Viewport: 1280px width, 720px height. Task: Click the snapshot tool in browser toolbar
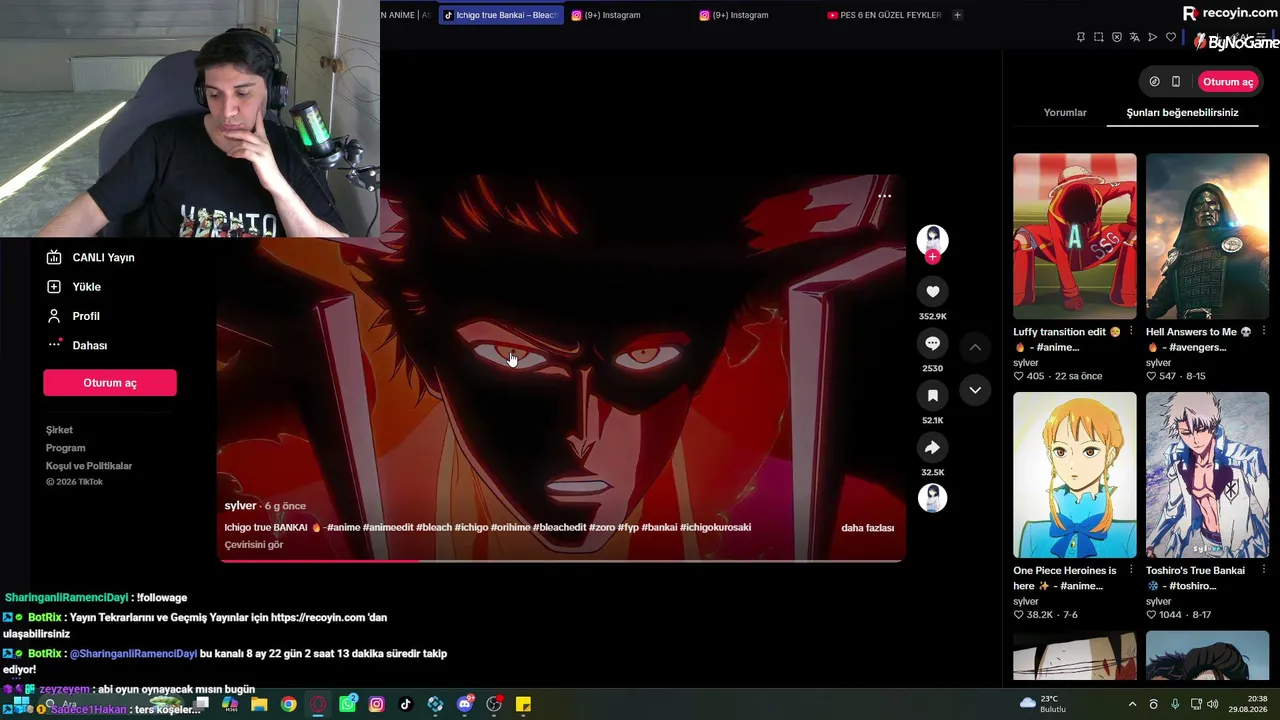click(x=1099, y=37)
